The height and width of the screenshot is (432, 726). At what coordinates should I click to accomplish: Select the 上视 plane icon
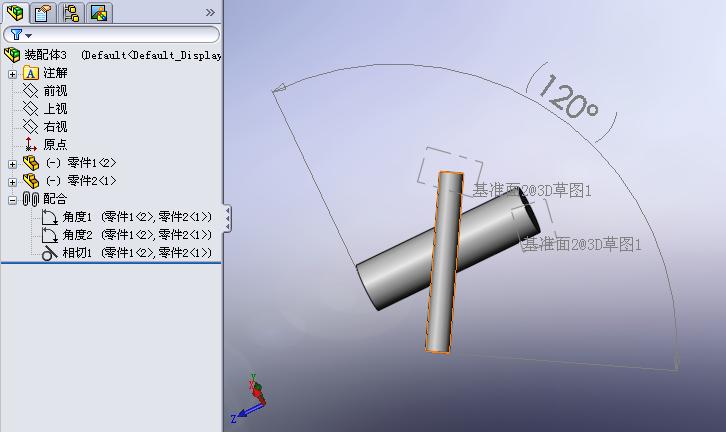(31, 109)
